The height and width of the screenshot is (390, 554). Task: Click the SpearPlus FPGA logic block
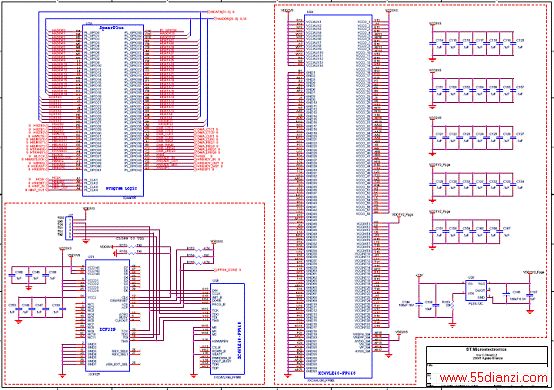pyautogui.click(x=113, y=110)
